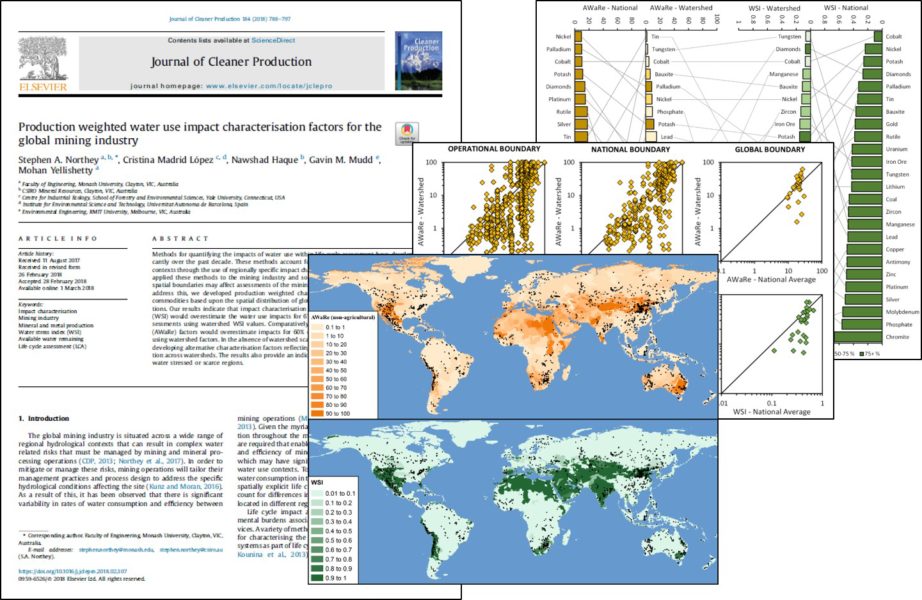Click the 'ARTICLE INFO' heading
Viewport: 922px width, 600px height.
[x=58, y=239]
